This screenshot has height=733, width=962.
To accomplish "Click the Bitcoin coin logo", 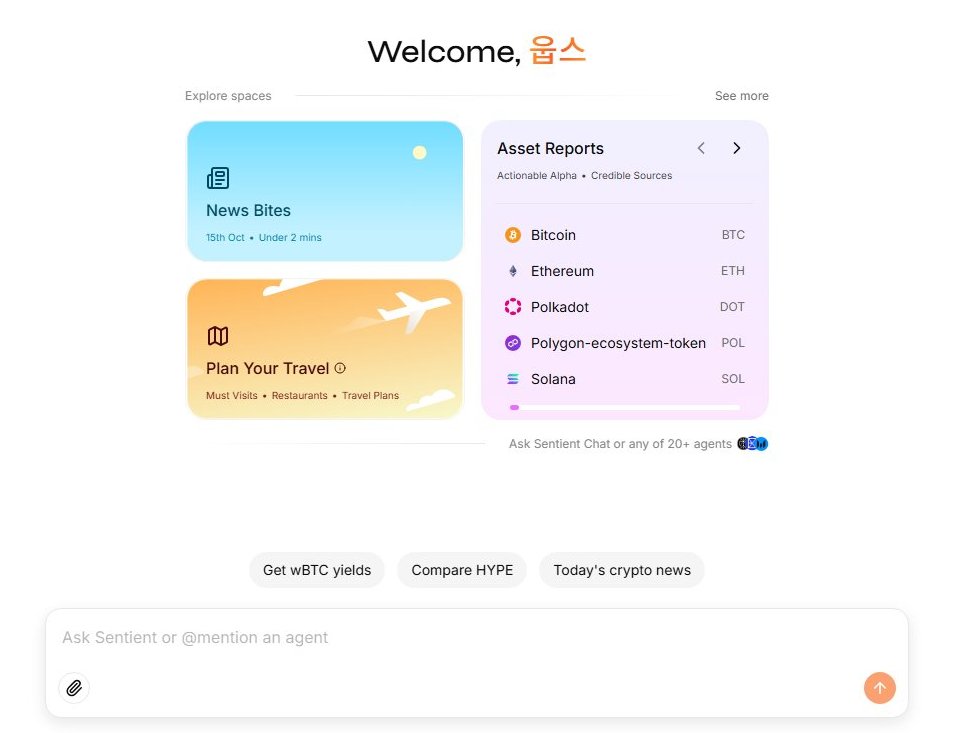I will coord(513,235).
